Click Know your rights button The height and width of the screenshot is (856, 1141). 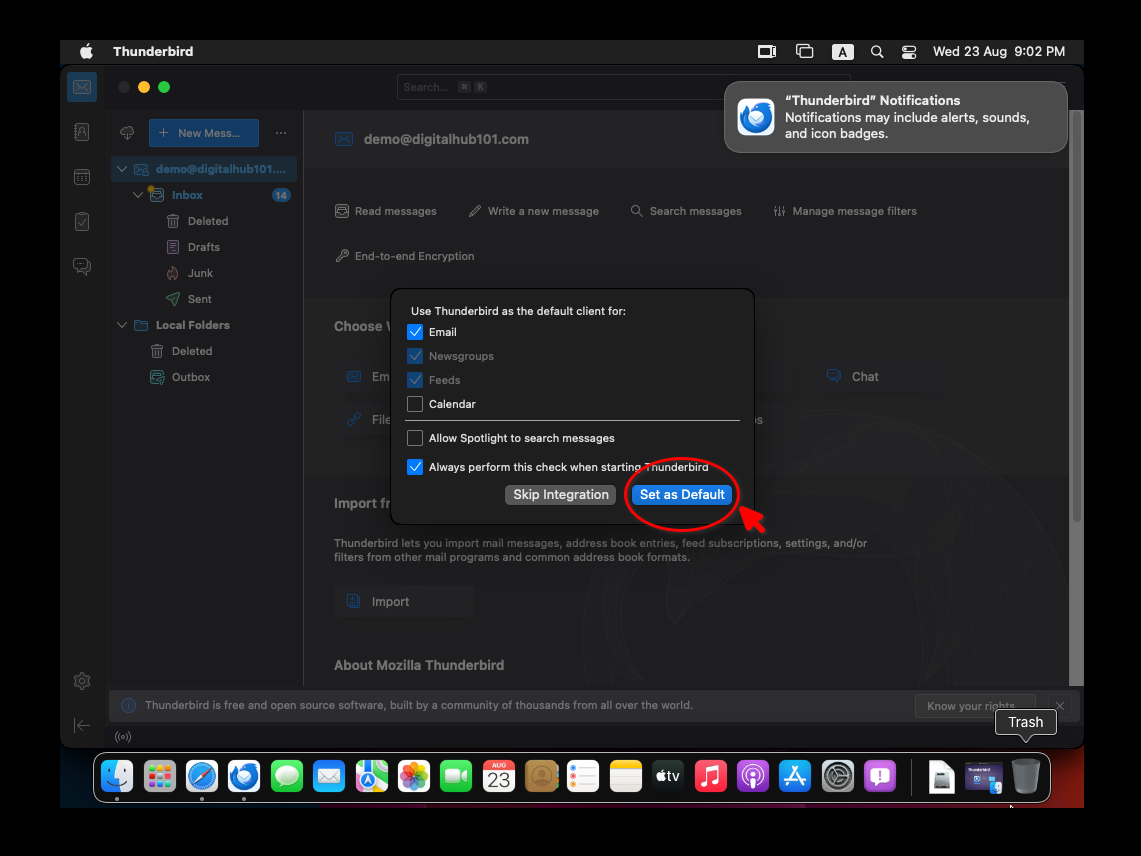[974, 706]
